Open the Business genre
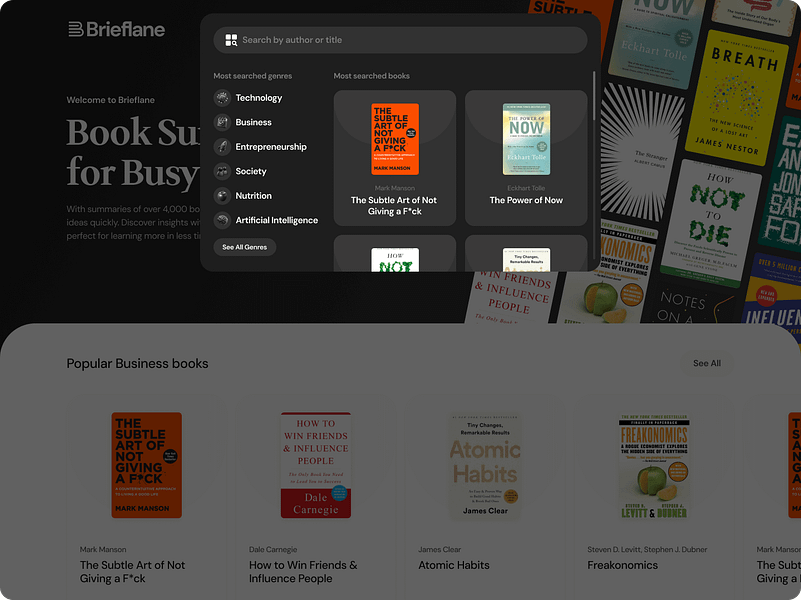801x600 pixels. click(253, 123)
